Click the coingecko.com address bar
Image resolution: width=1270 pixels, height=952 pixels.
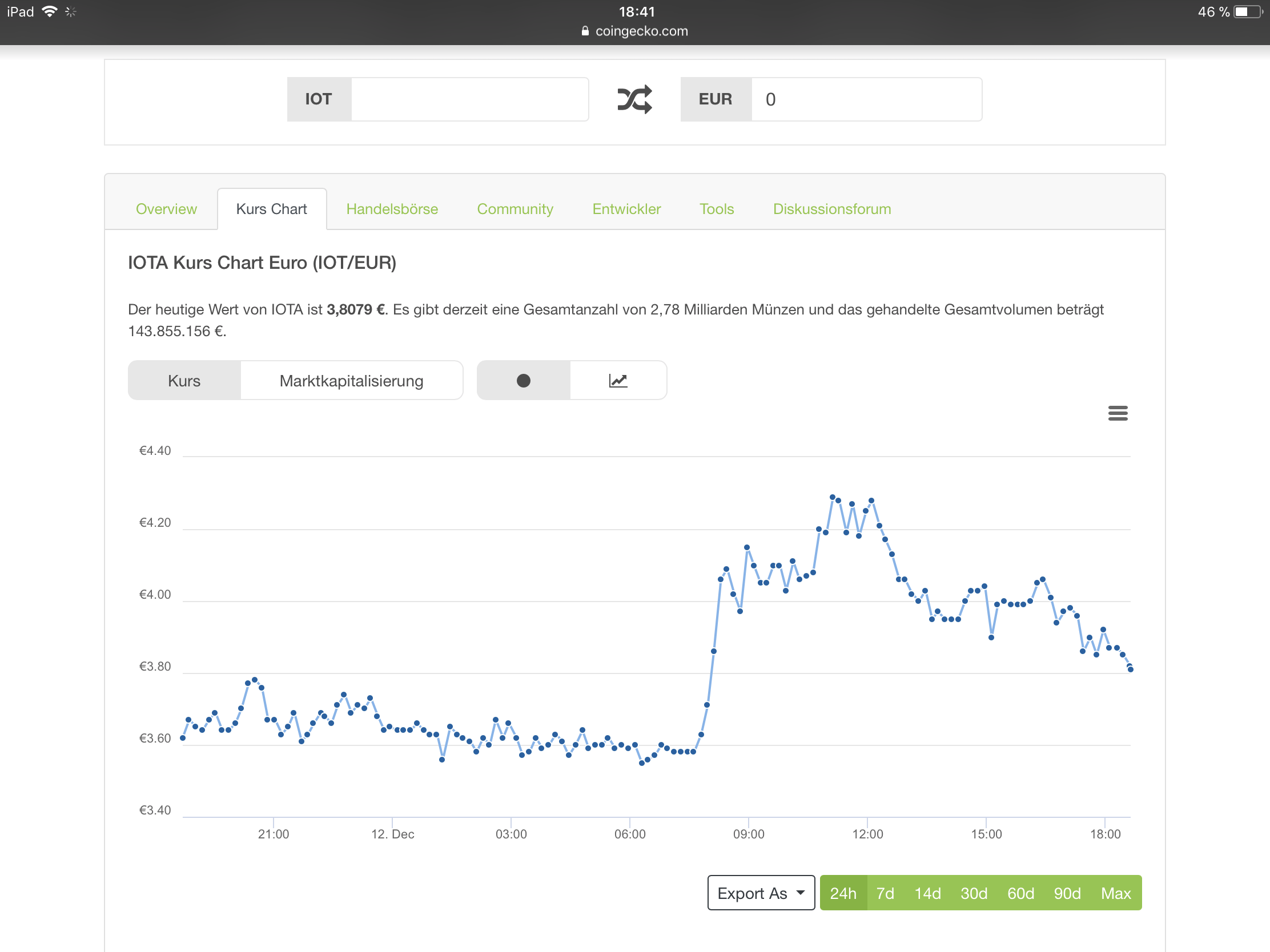(x=635, y=31)
